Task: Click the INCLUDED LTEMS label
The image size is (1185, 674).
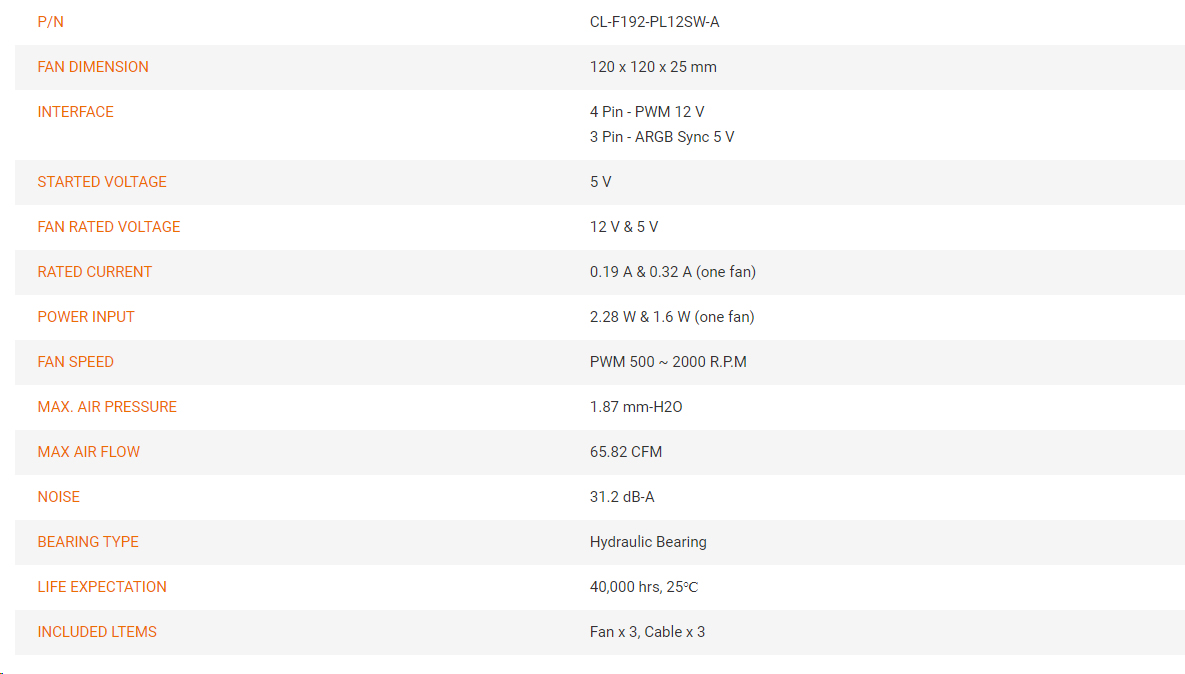Action: click(x=97, y=632)
